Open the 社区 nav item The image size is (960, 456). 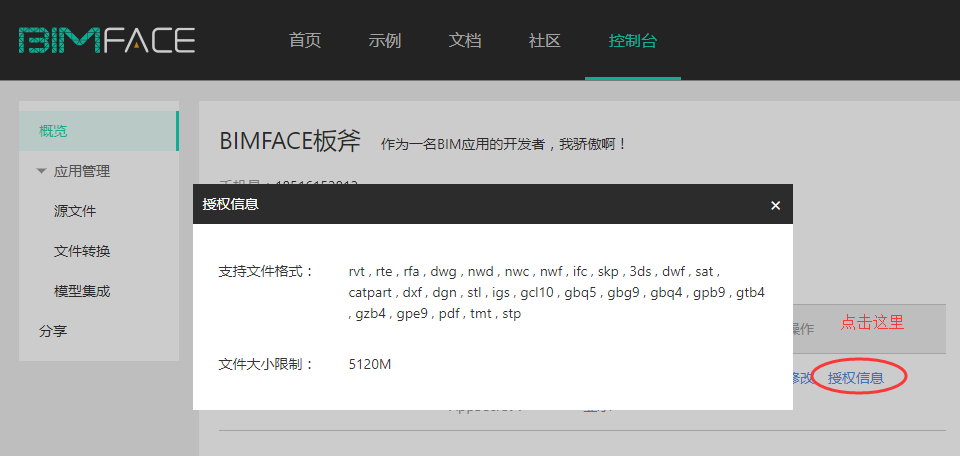click(544, 40)
